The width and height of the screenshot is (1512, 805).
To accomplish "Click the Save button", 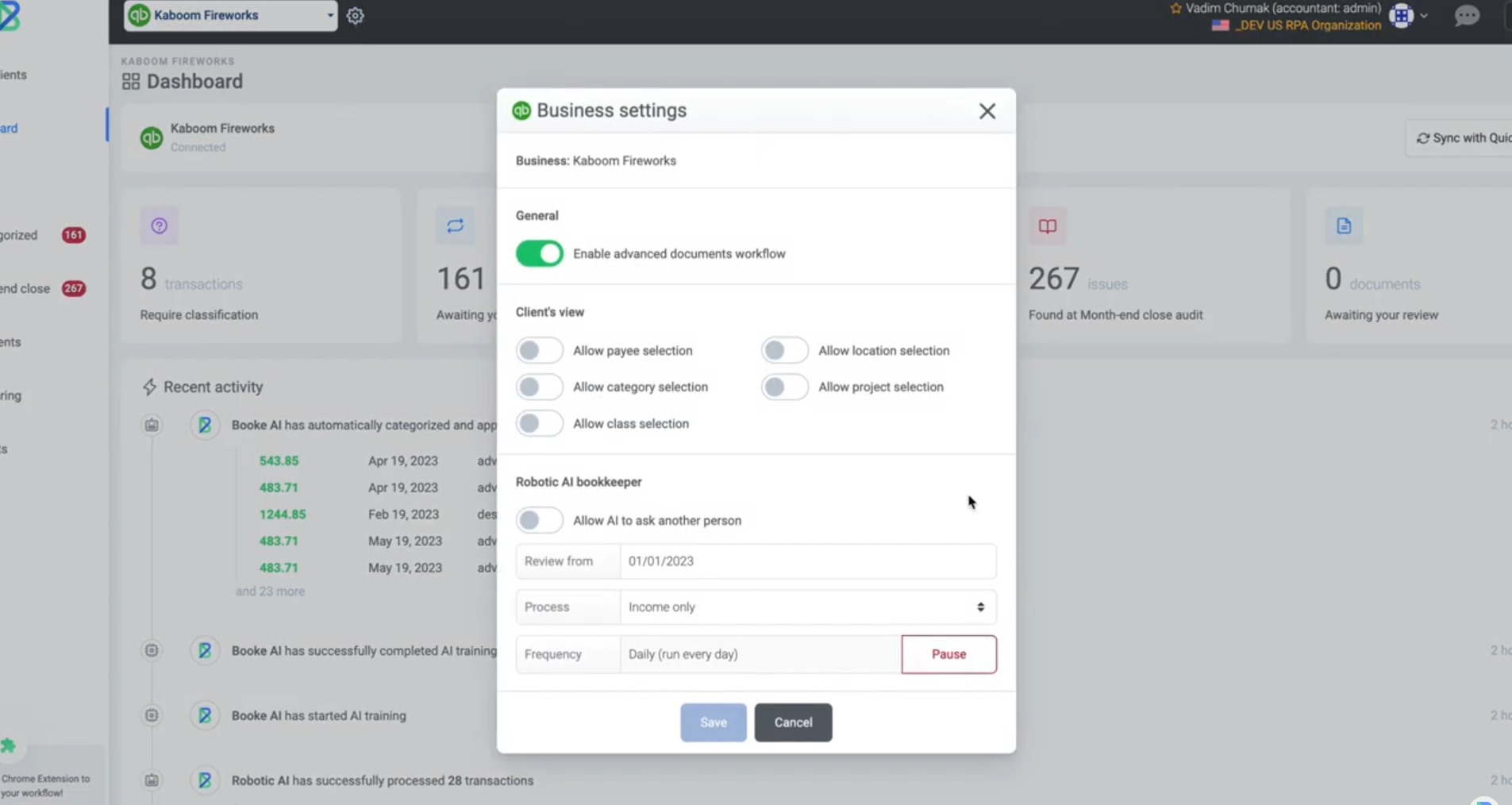I will coord(713,722).
